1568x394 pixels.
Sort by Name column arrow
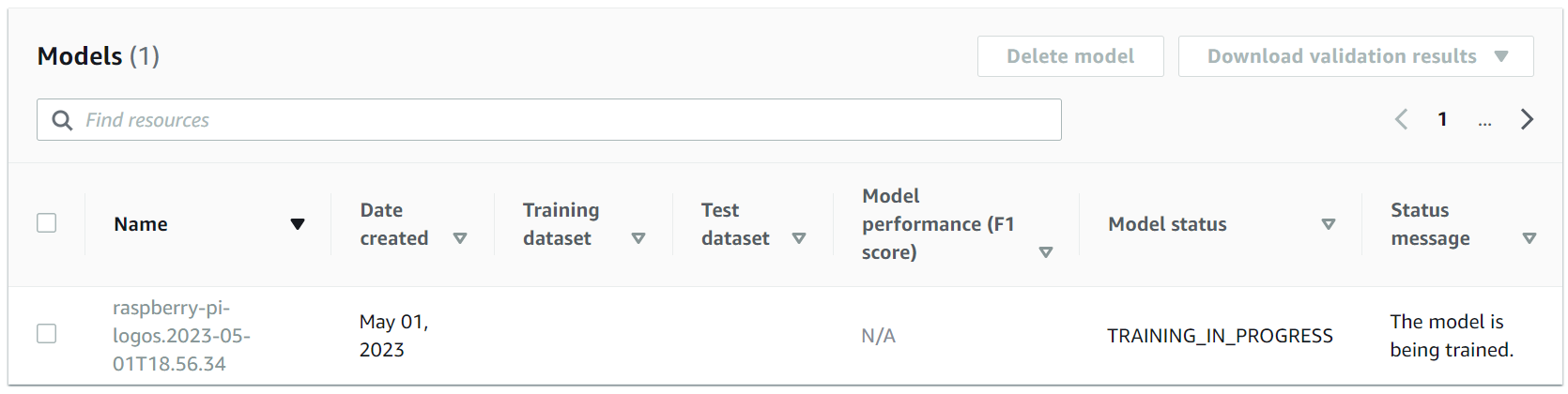click(x=298, y=224)
